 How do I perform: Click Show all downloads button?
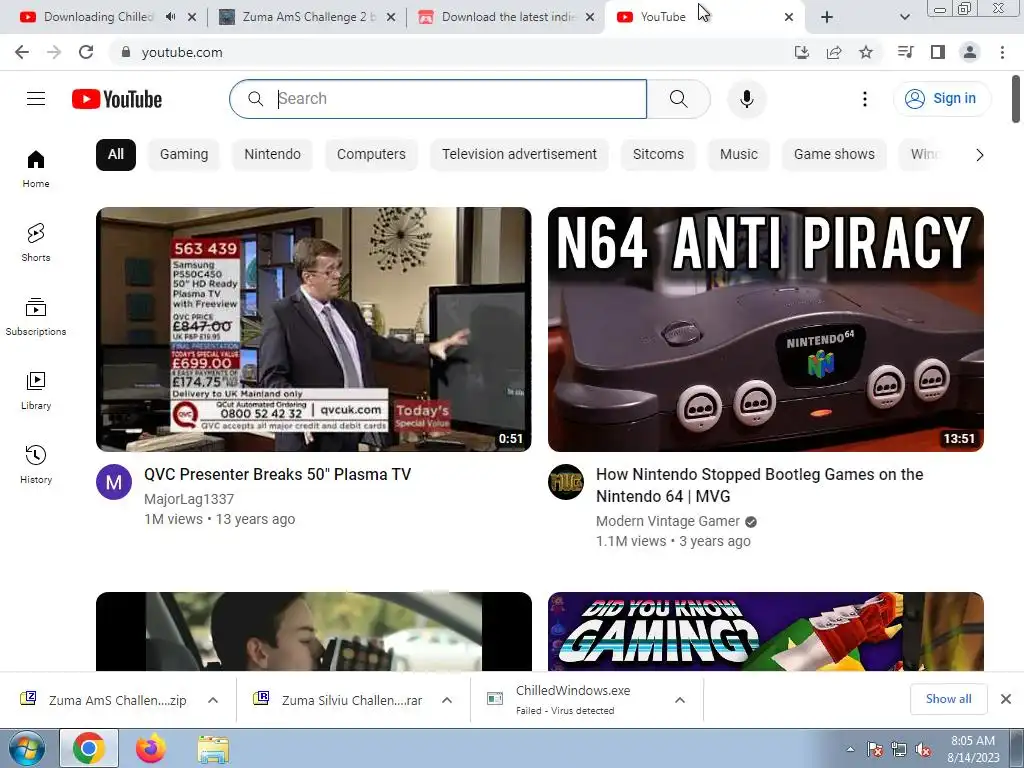[948, 699]
